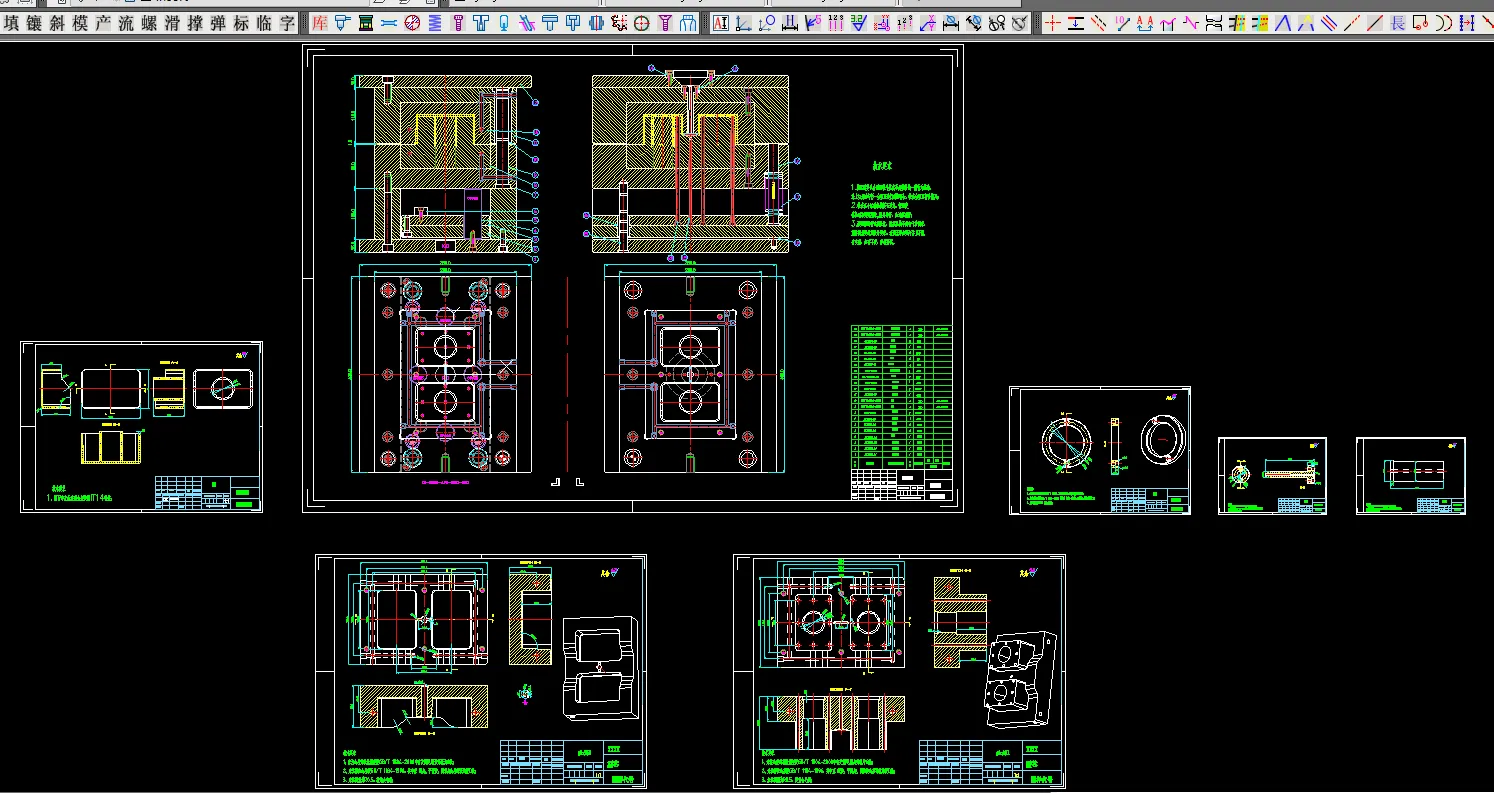
Task: Select the rectangle with red corner circles icon
Action: tap(1420, 23)
